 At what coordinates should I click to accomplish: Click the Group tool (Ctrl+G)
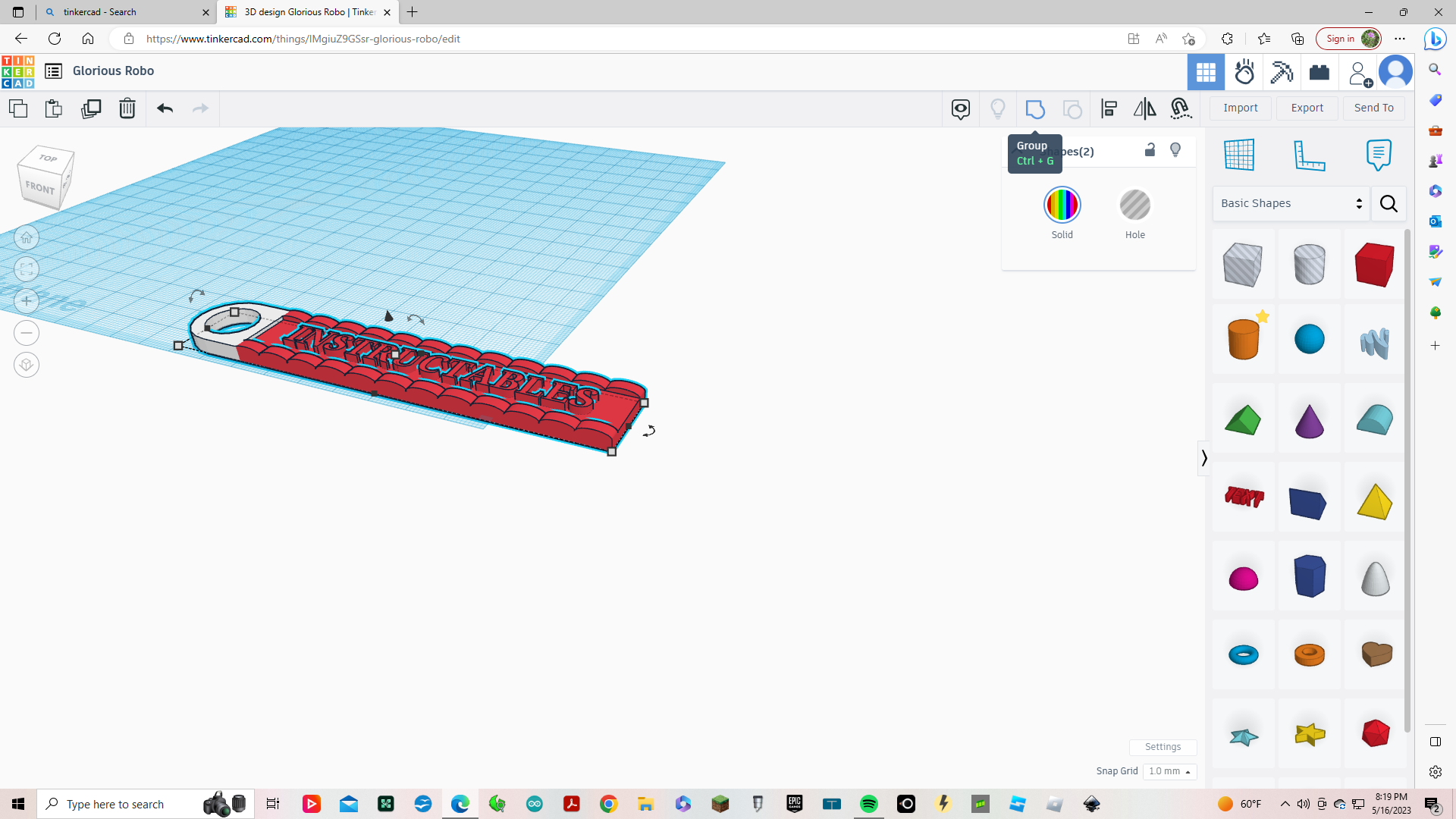(x=1035, y=108)
